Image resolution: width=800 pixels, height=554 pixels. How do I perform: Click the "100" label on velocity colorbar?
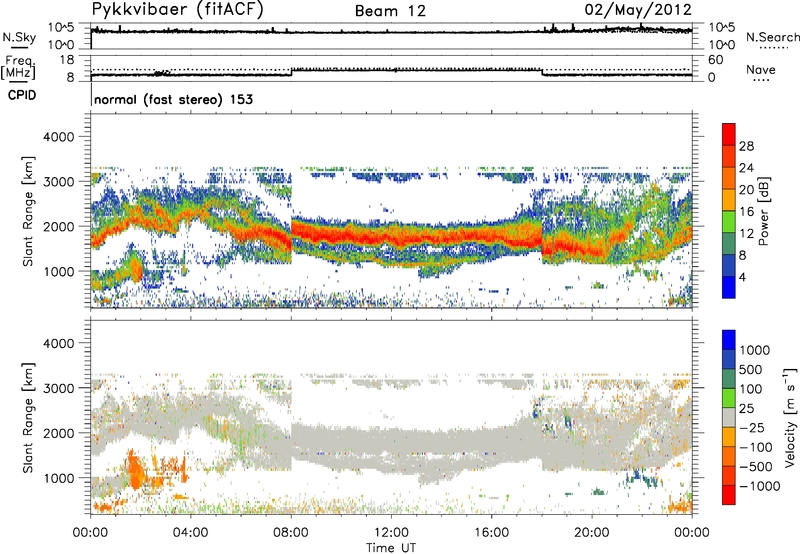click(x=751, y=389)
